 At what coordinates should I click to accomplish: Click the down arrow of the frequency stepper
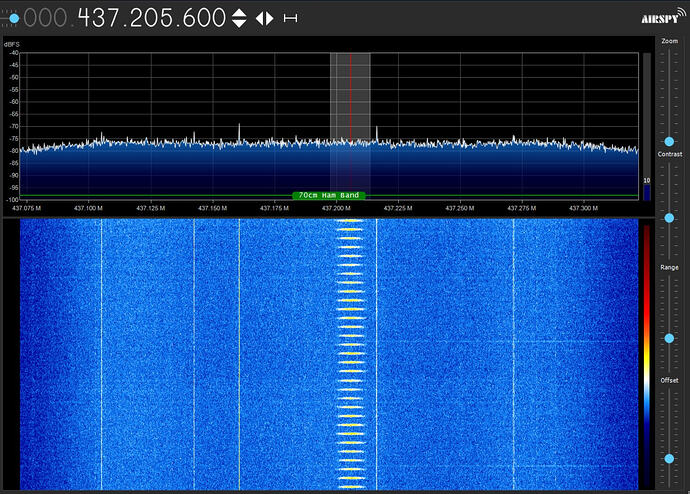click(x=239, y=23)
